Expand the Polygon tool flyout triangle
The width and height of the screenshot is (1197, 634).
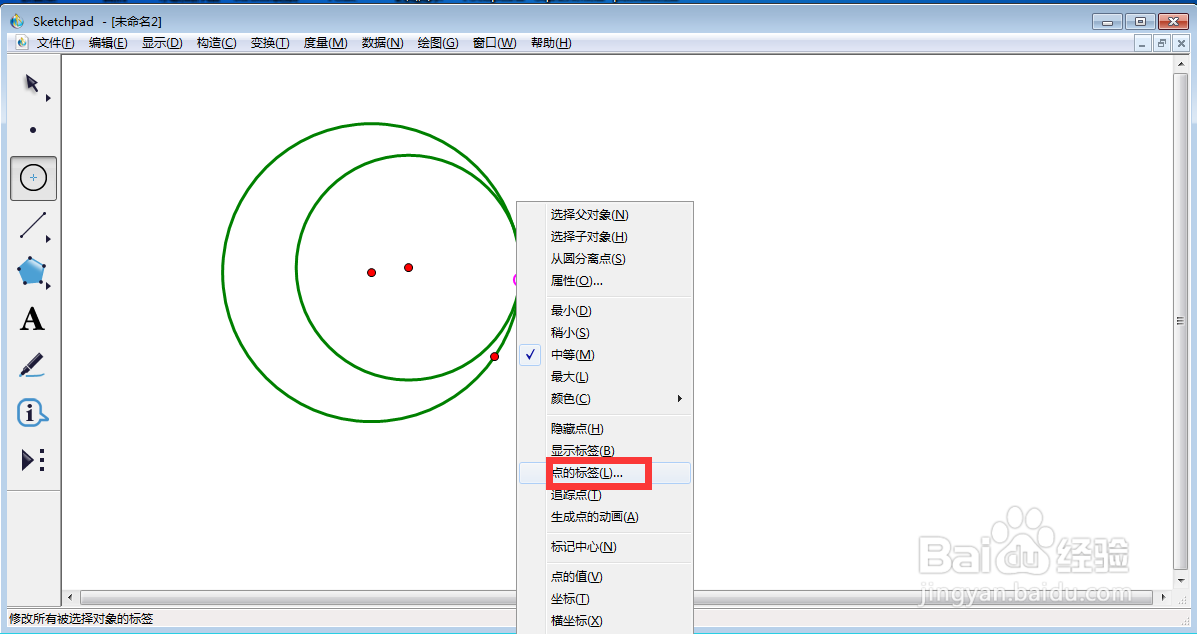(48, 287)
